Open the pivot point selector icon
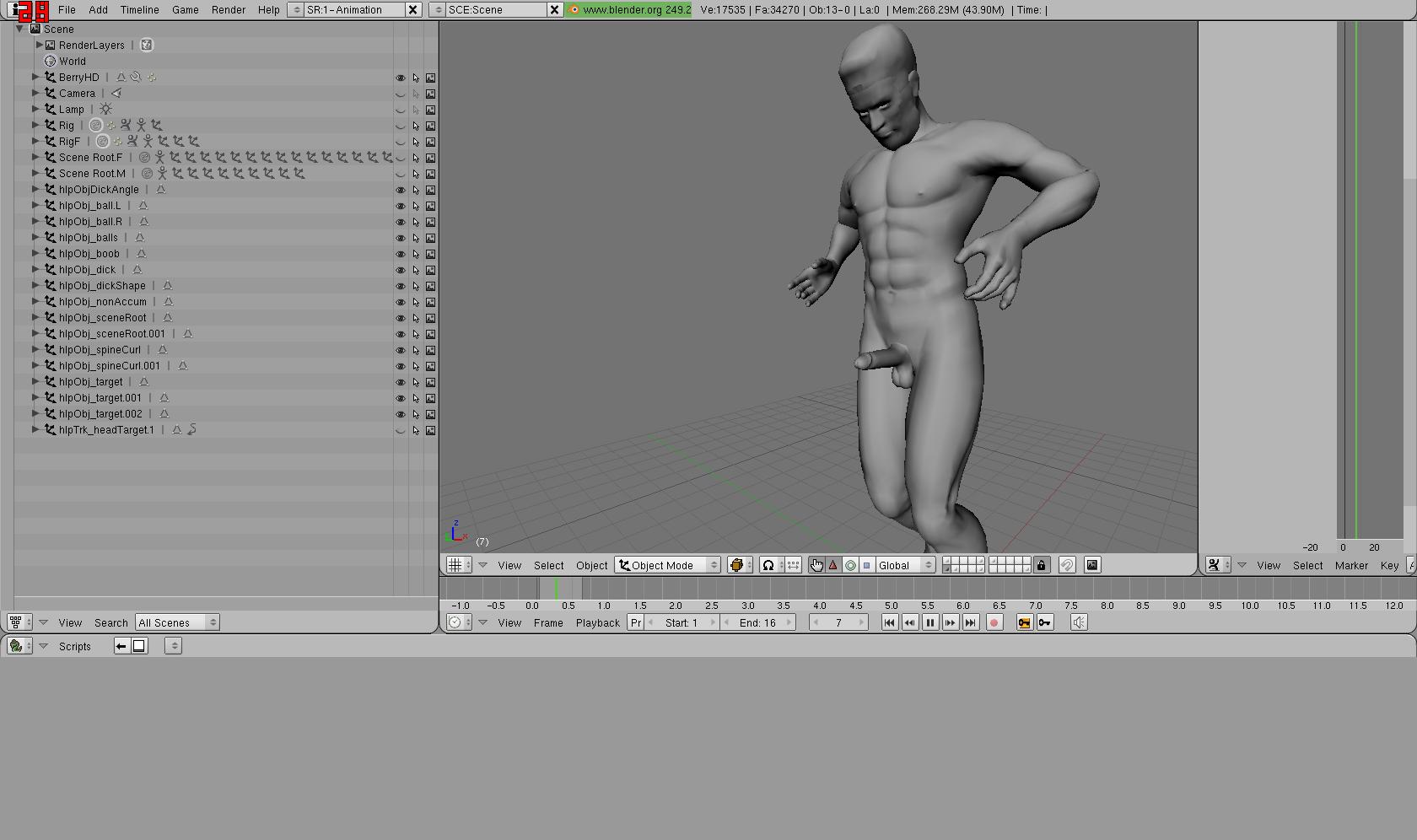Image resolution: width=1417 pixels, height=840 pixels. (x=772, y=565)
